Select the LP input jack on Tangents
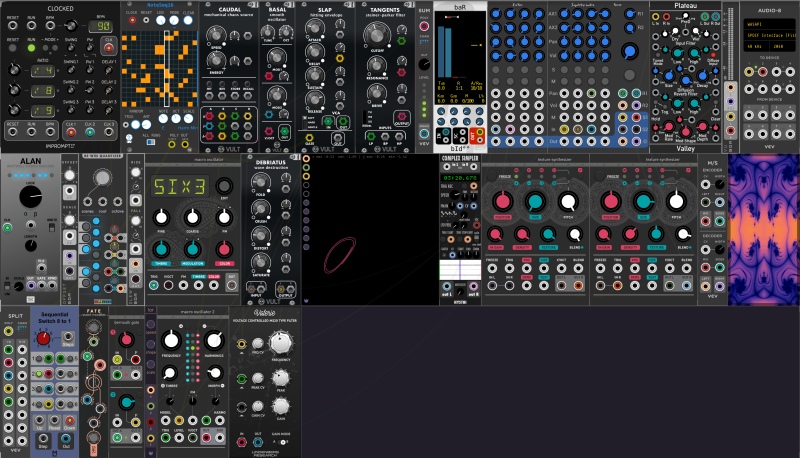The width and height of the screenshot is (800, 458). (371, 136)
